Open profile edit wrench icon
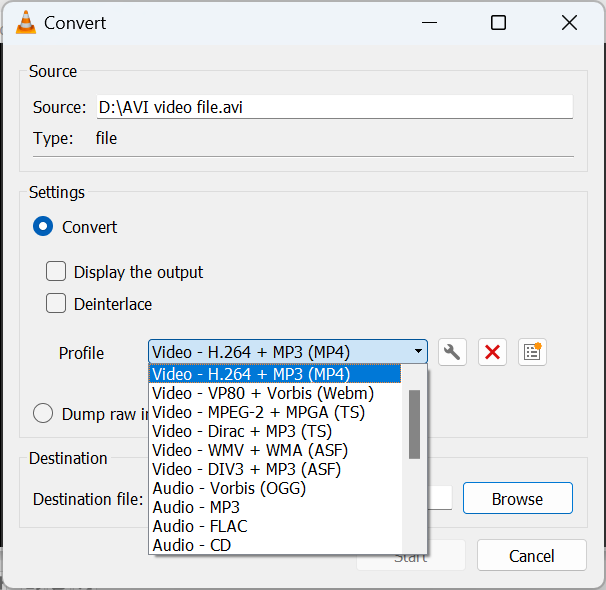This screenshot has width=606, height=590. coord(452,352)
